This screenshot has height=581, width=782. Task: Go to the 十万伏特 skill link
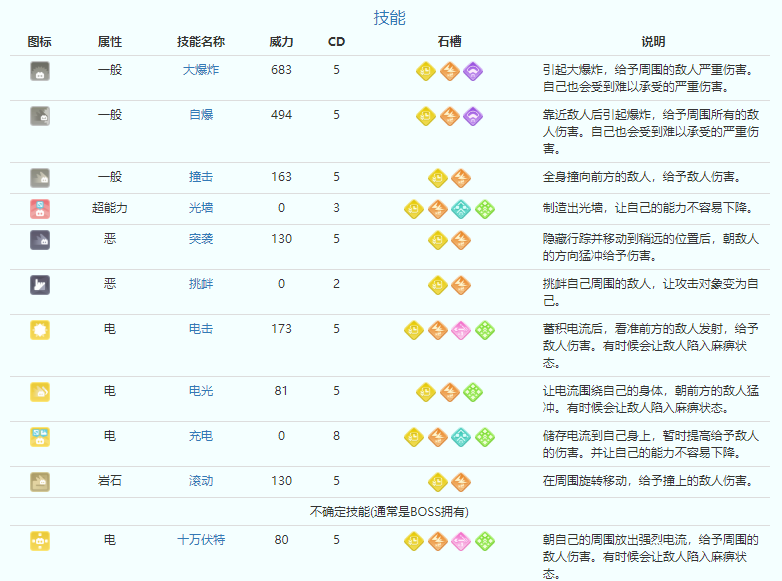click(x=201, y=540)
